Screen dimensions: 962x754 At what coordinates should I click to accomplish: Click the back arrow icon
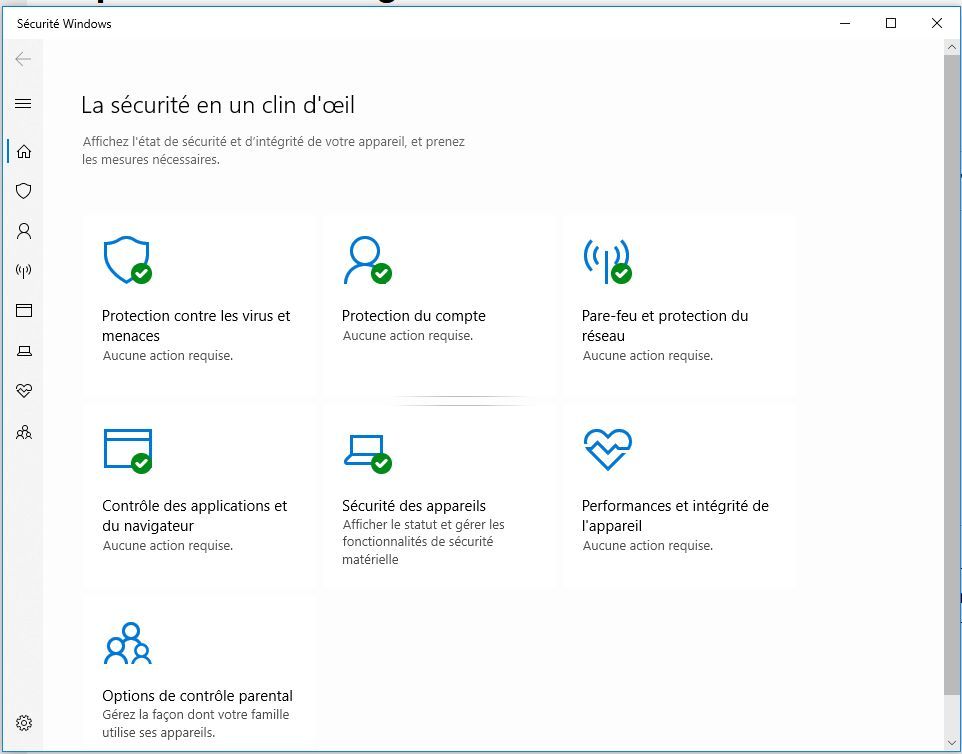click(x=23, y=59)
